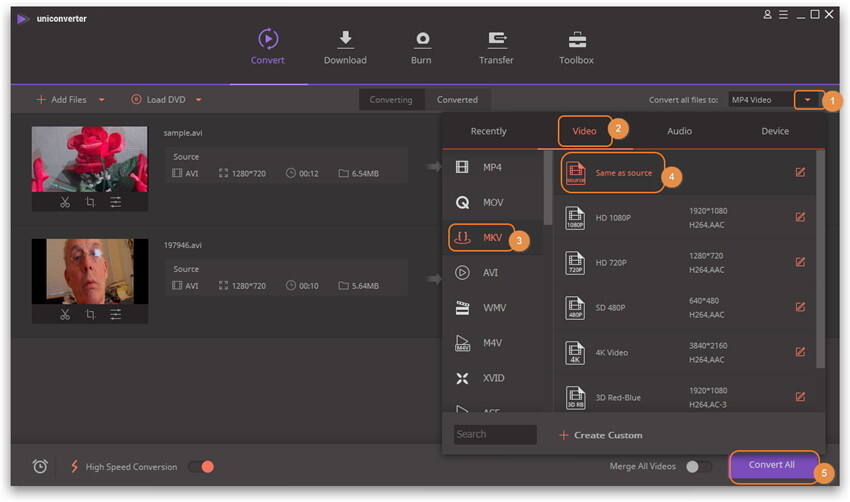Image resolution: width=850 pixels, height=502 pixels.
Task: Edit the 3D Red-Blue preset
Action: (800, 397)
